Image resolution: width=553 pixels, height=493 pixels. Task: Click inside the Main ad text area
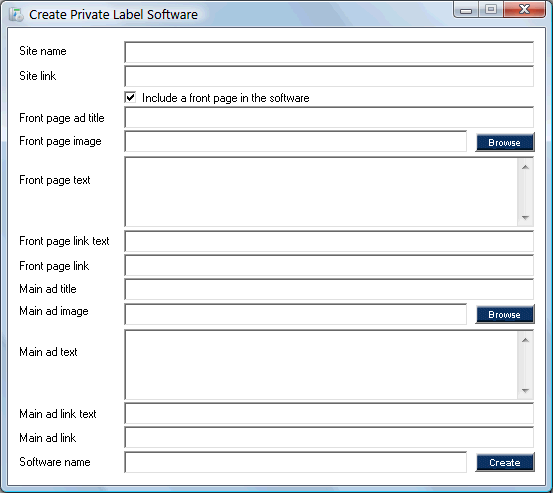[321, 365]
